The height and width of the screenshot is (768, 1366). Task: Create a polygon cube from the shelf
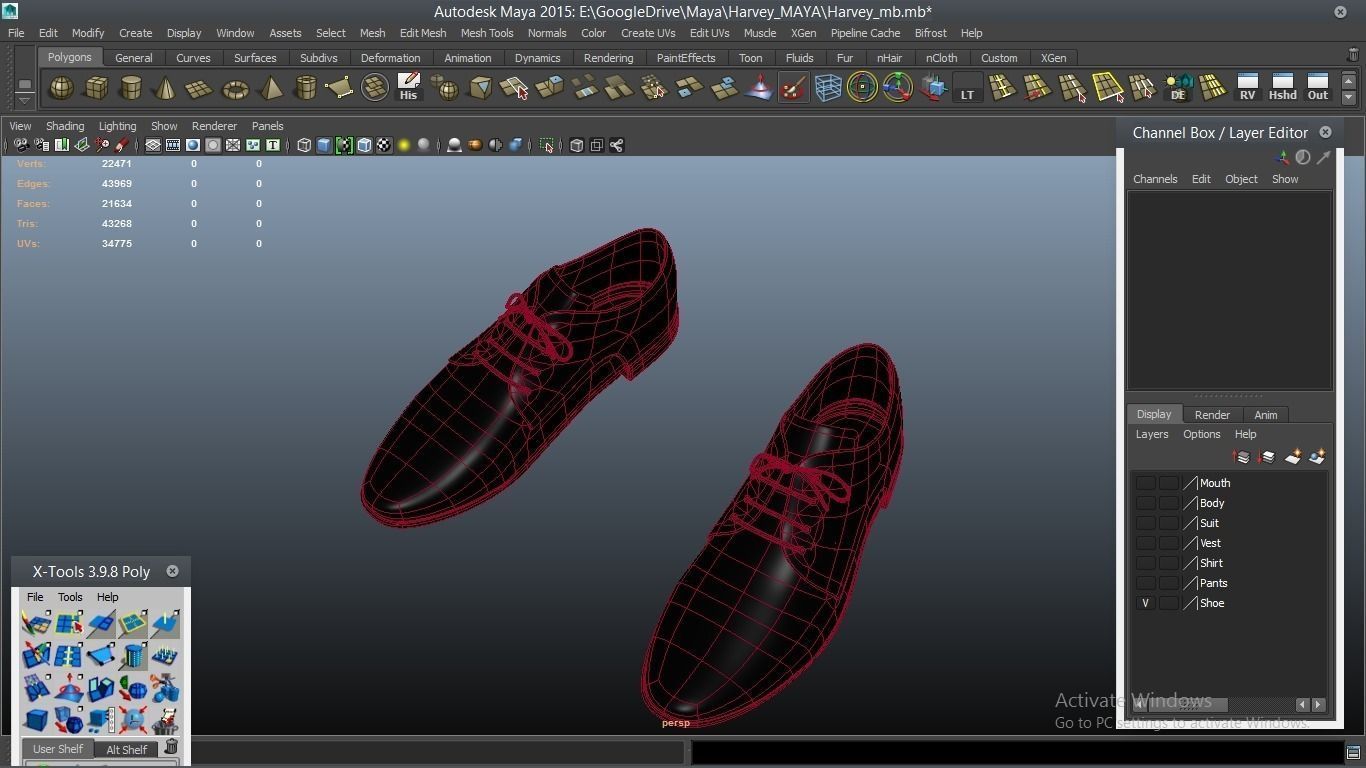(96, 88)
